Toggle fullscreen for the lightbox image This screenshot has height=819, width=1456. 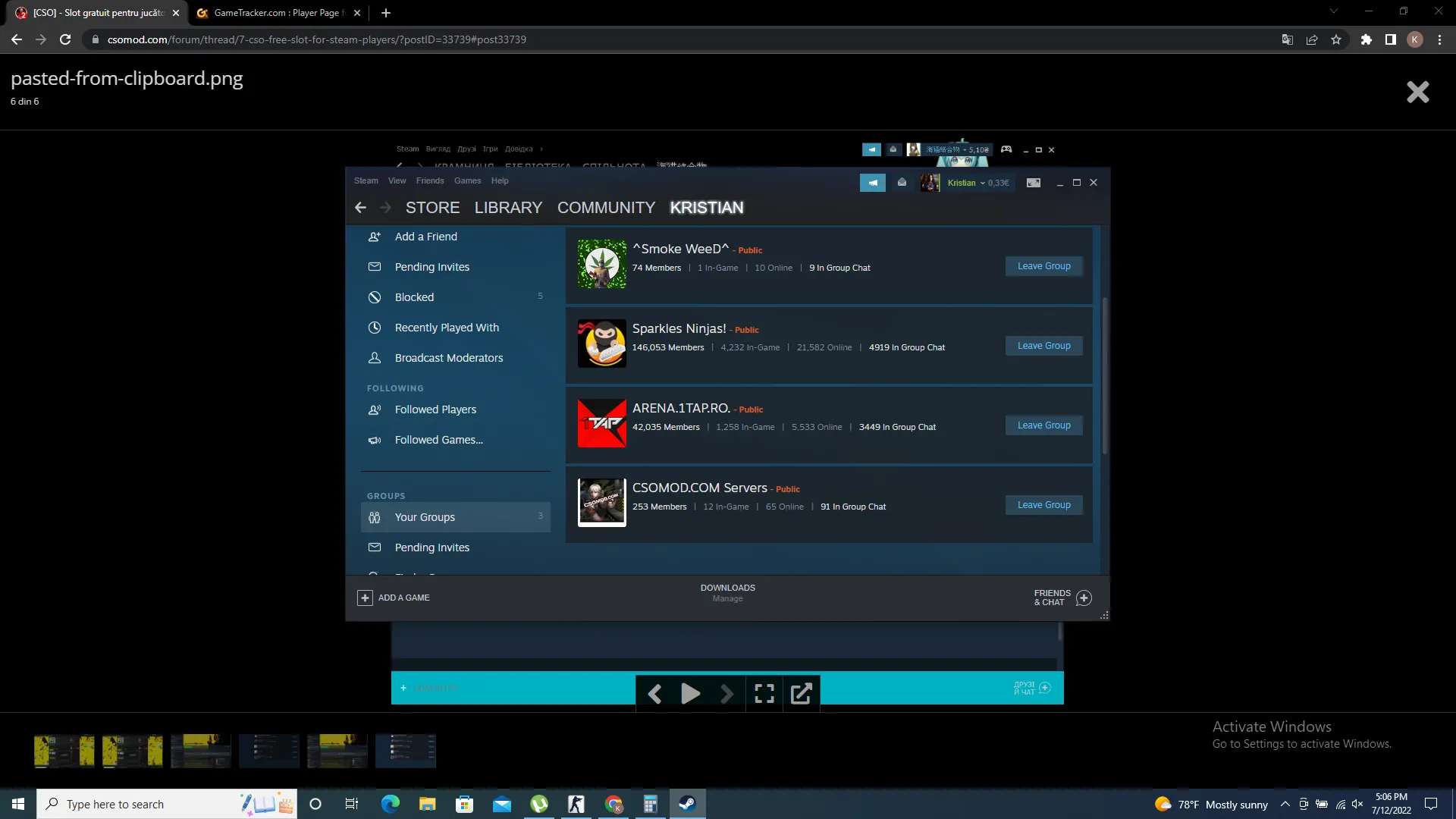point(764,693)
